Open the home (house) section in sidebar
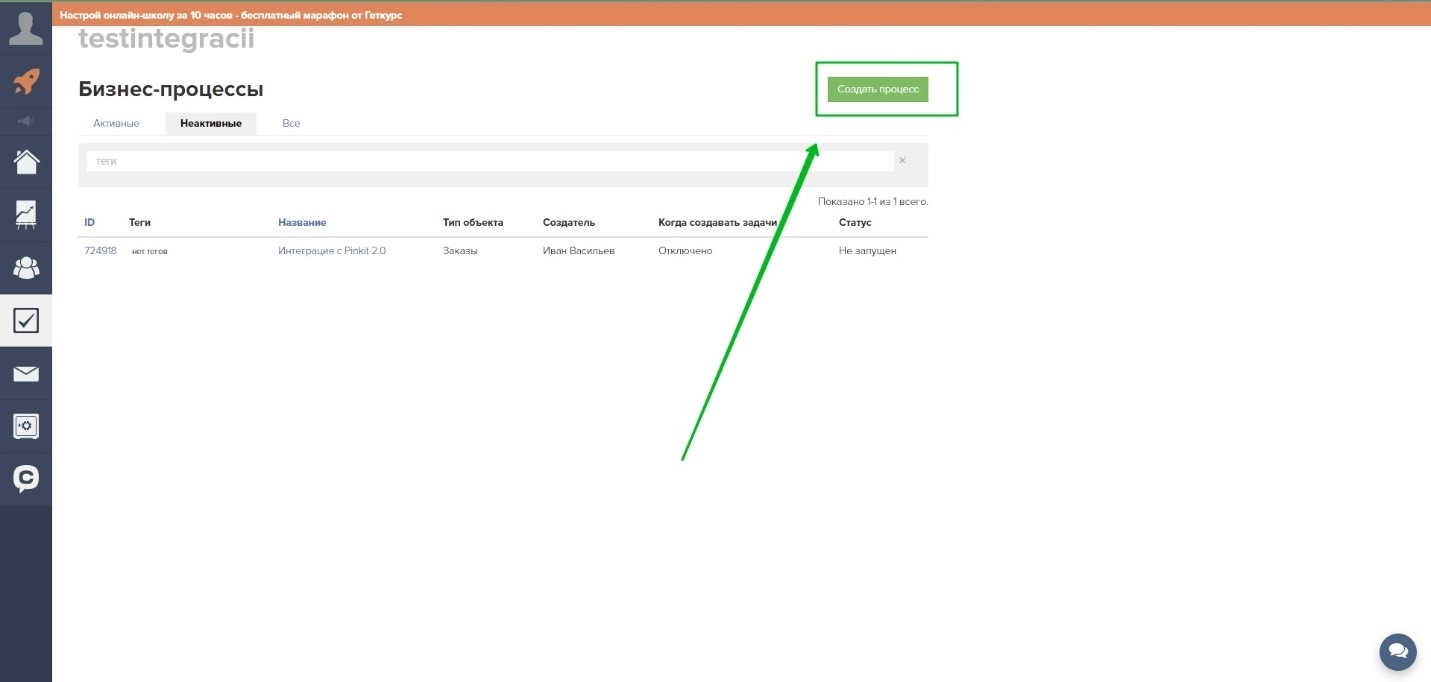 tap(26, 161)
